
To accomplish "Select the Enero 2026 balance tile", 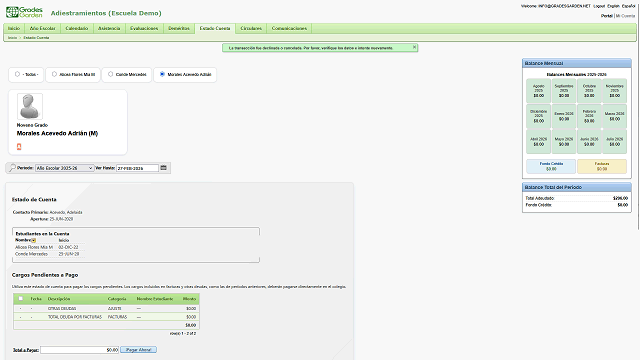I will [x=564, y=116].
